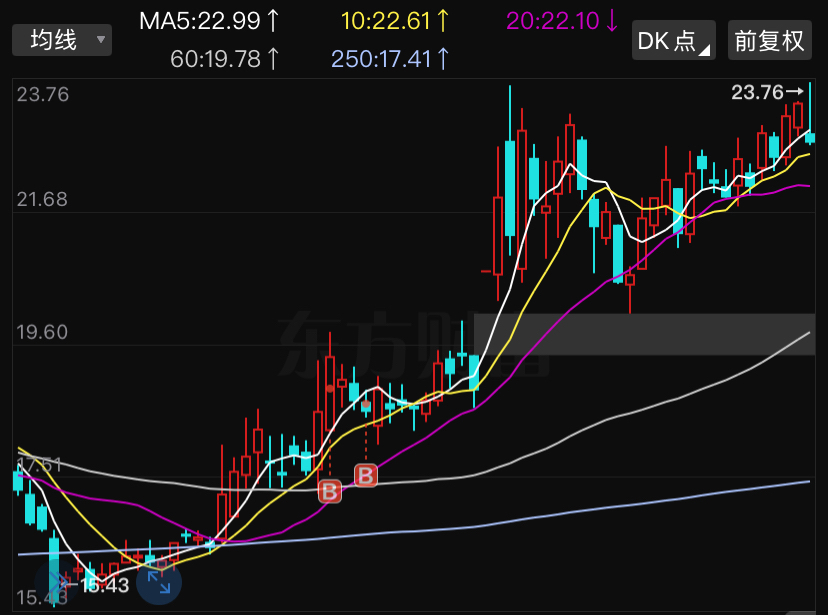
Task: Tap the yellow 10:22.61 moving average value
Action: [395, 21]
